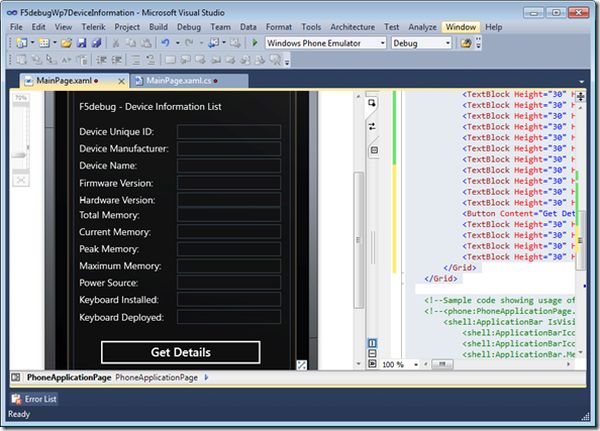The image size is (600, 431).
Task: Click the designer resize icon at bottom-right
Action: 302,365
